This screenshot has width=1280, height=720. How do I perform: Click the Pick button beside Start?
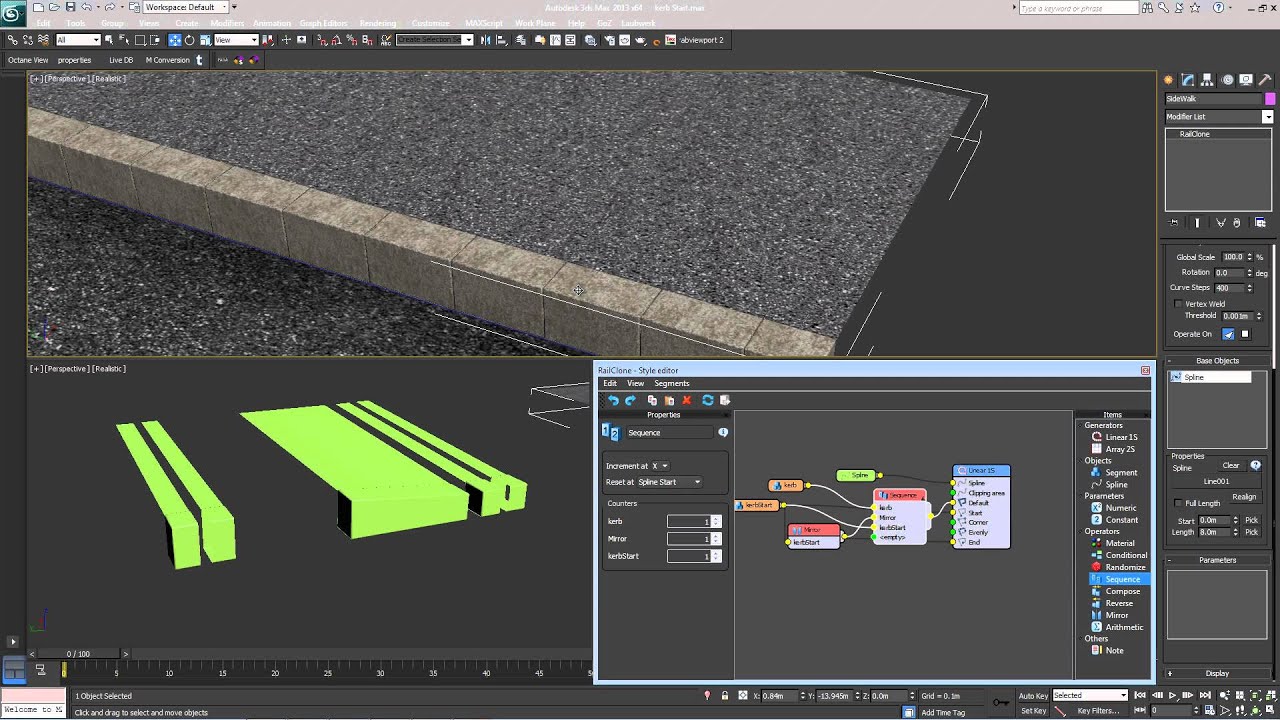coord(1251,521)
